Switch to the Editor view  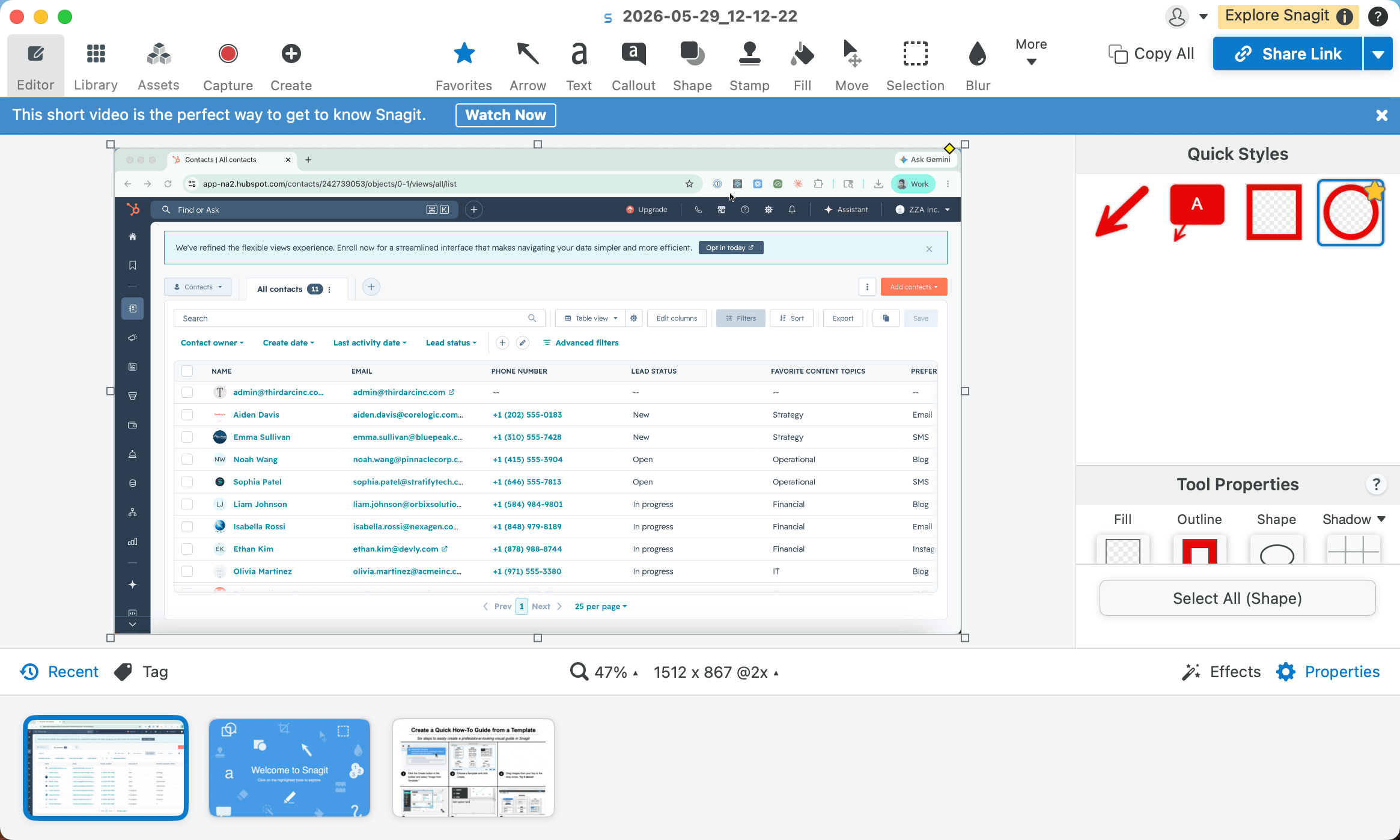35,65
